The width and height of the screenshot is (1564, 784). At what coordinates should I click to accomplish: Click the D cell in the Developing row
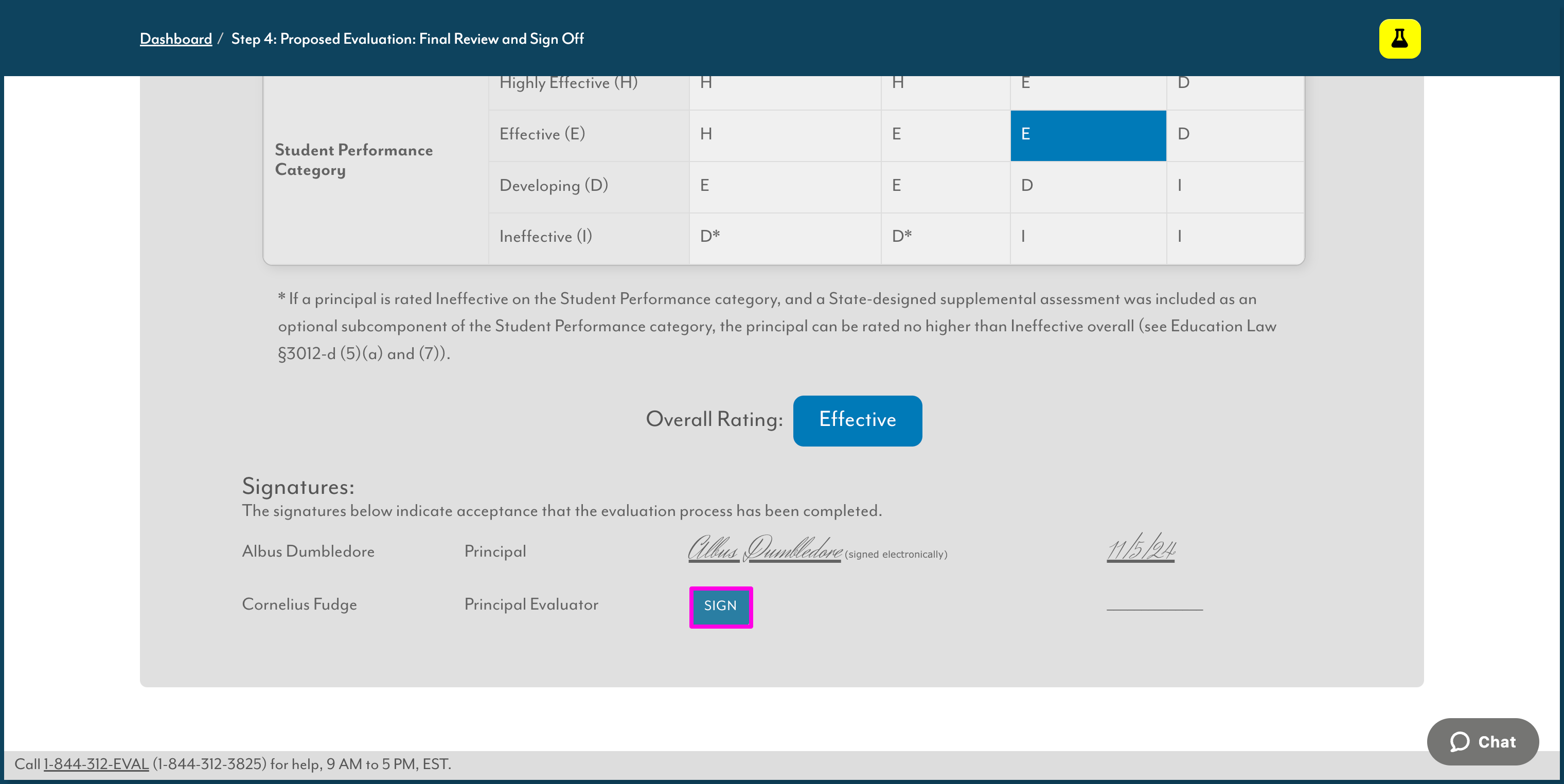point(1088,186)
